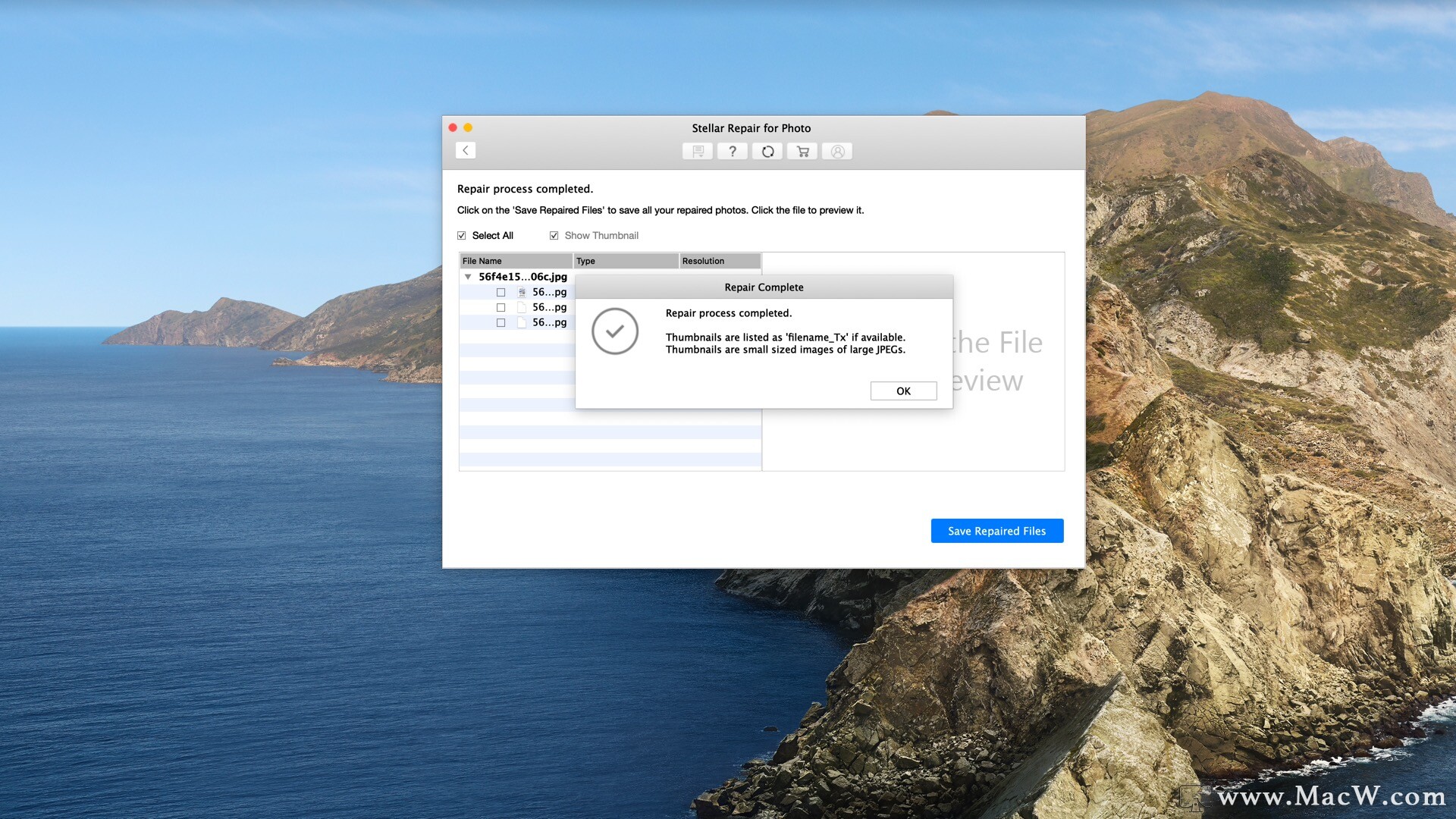This screenshot has width=1456, height=819.
Task: Click the blank file icon in third sub-row
Action: pos(522,322)
